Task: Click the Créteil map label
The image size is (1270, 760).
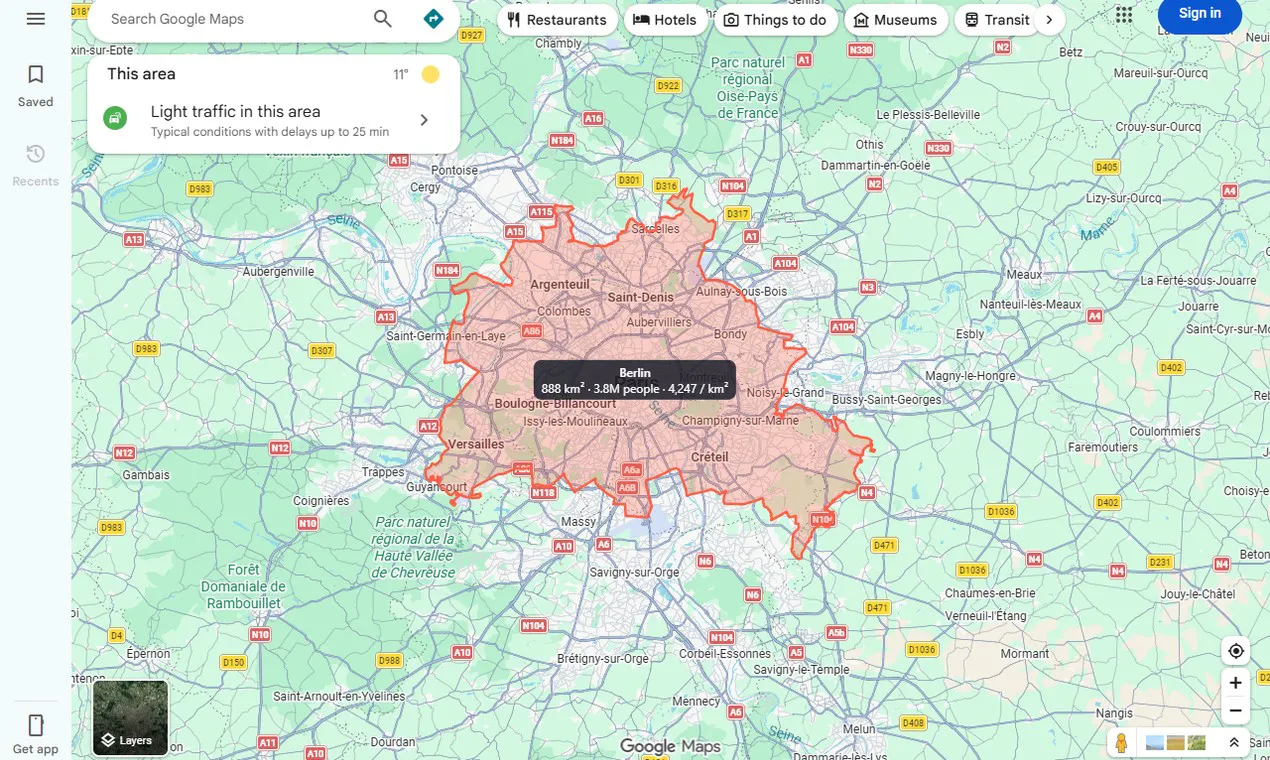Action: [710, 457]
